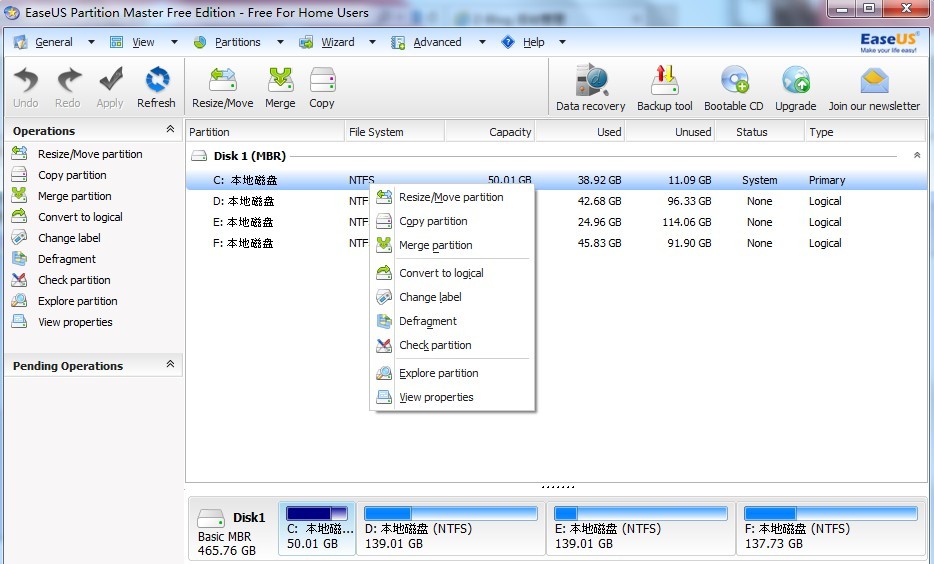
Task: Choose Copy partition from context menu
Action: (452, 221)
